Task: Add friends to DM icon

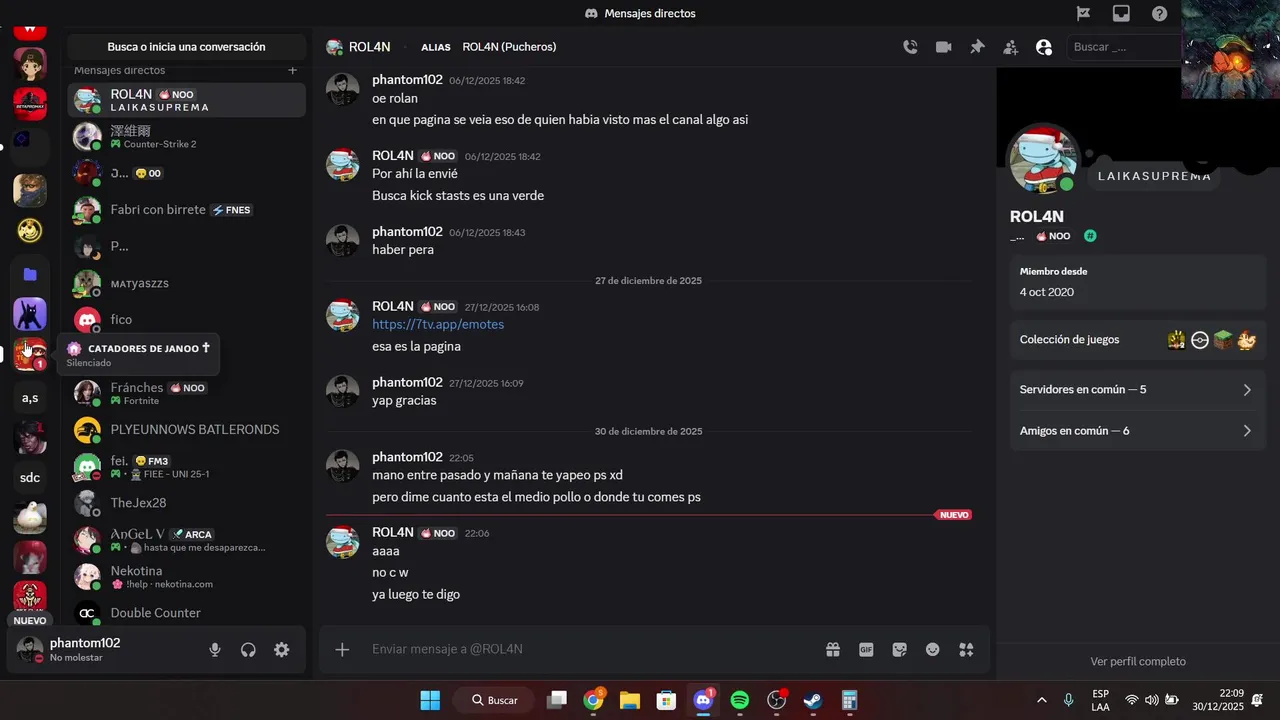Action: click(x=1011, y=47)
